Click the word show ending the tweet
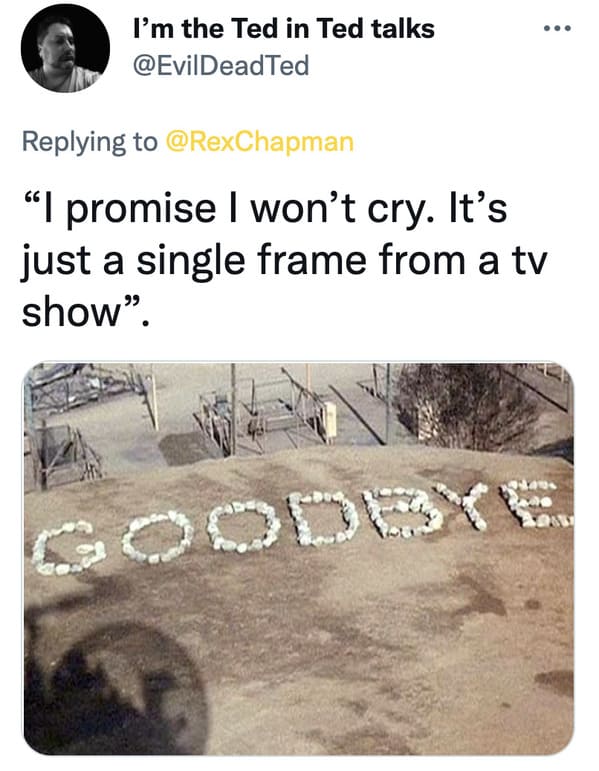 coord(72,312)
